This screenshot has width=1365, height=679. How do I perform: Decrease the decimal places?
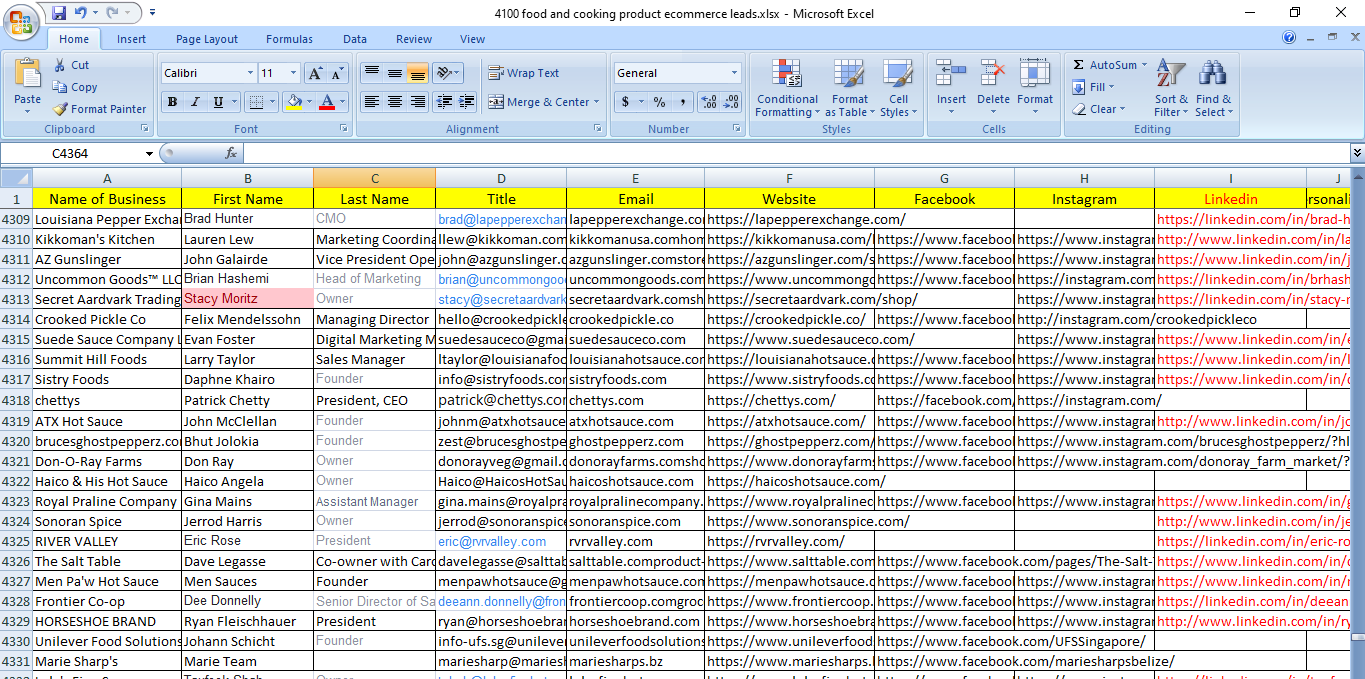[732, 102]
